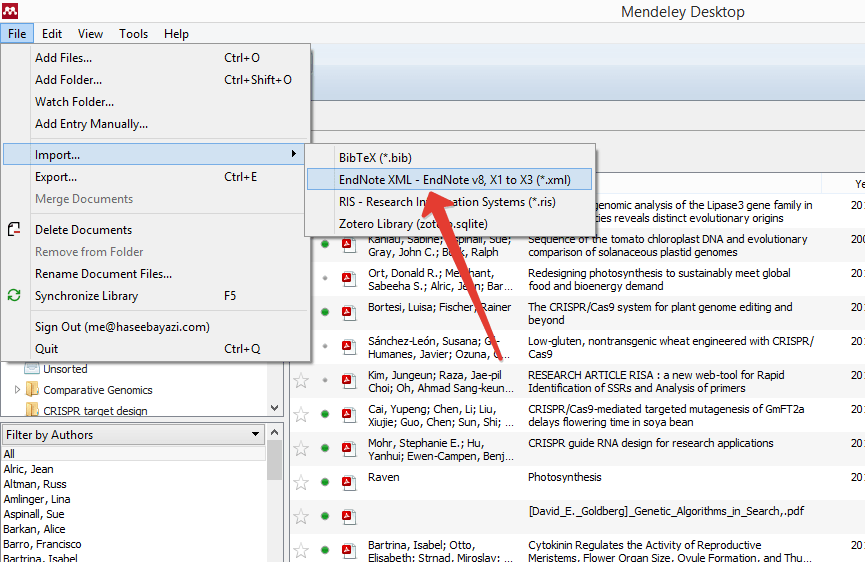865x562 pixels.
Task: Star the Mohr, Stephanie article
Action: pyautogui.click(x=301, y=448)
